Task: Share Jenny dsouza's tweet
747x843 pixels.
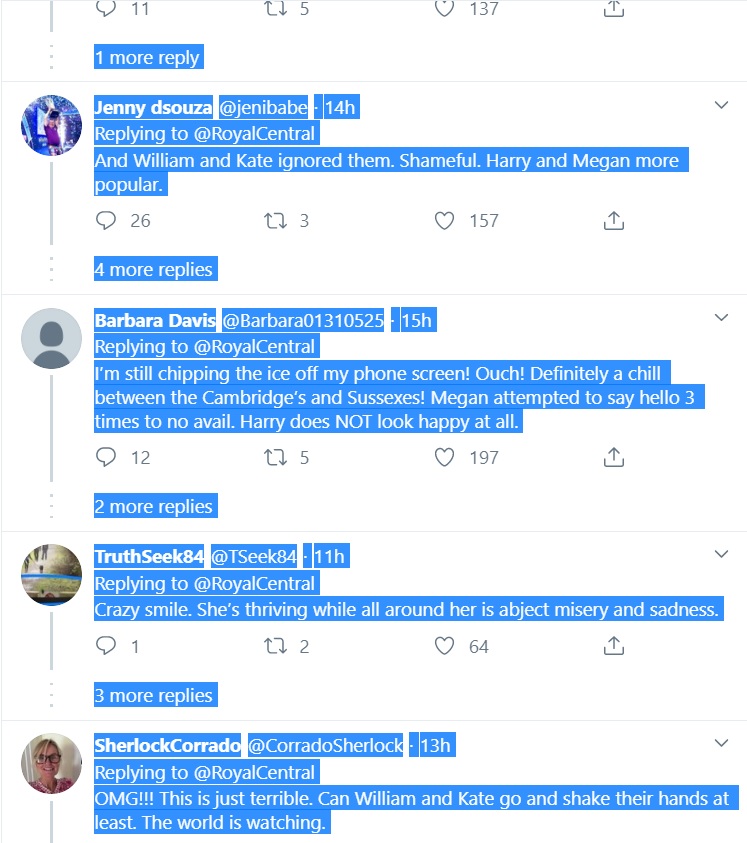Action: tap(614, 220)
